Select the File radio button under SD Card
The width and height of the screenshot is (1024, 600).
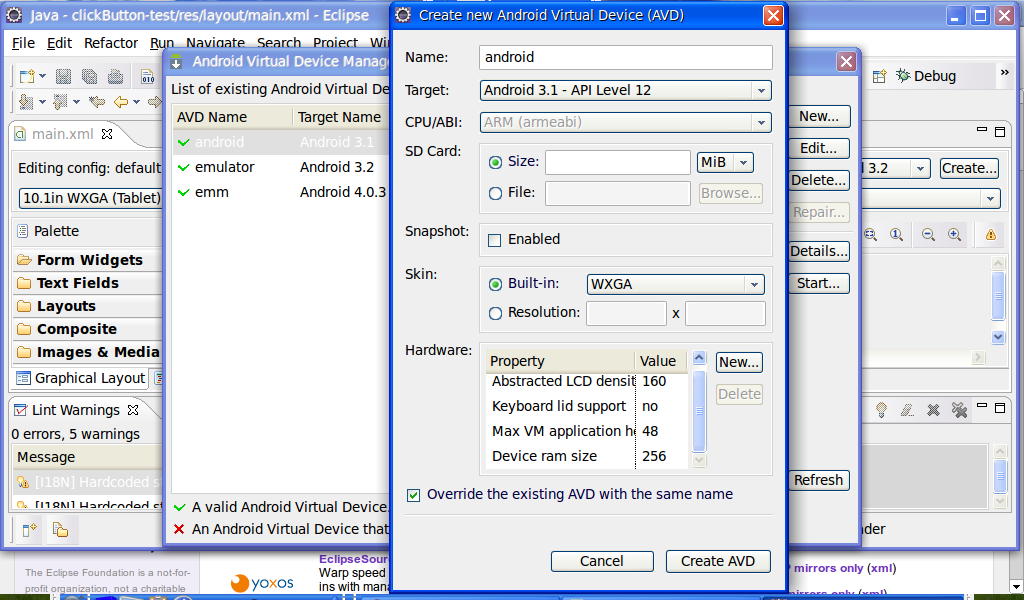[x=496, y=193]
